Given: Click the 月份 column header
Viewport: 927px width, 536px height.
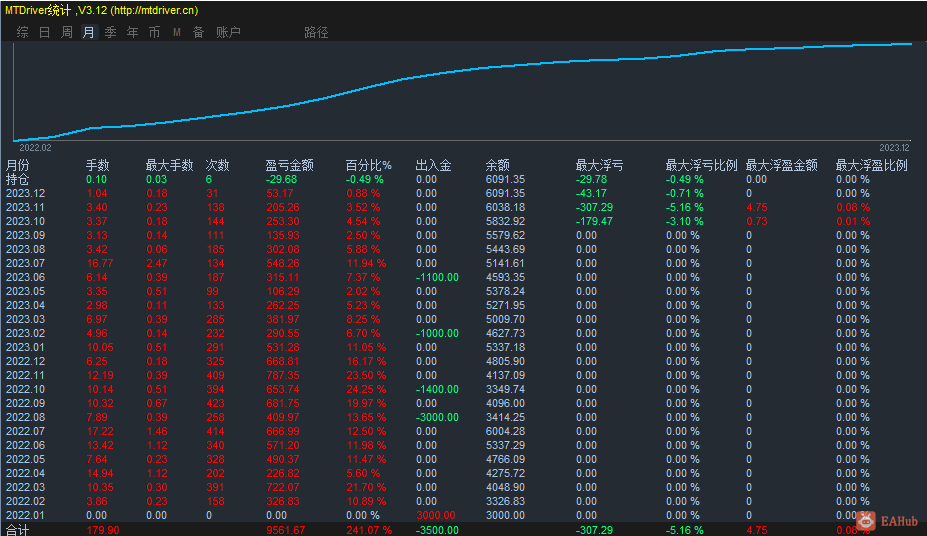Looking at the screenshot, I should coord(18,165).
